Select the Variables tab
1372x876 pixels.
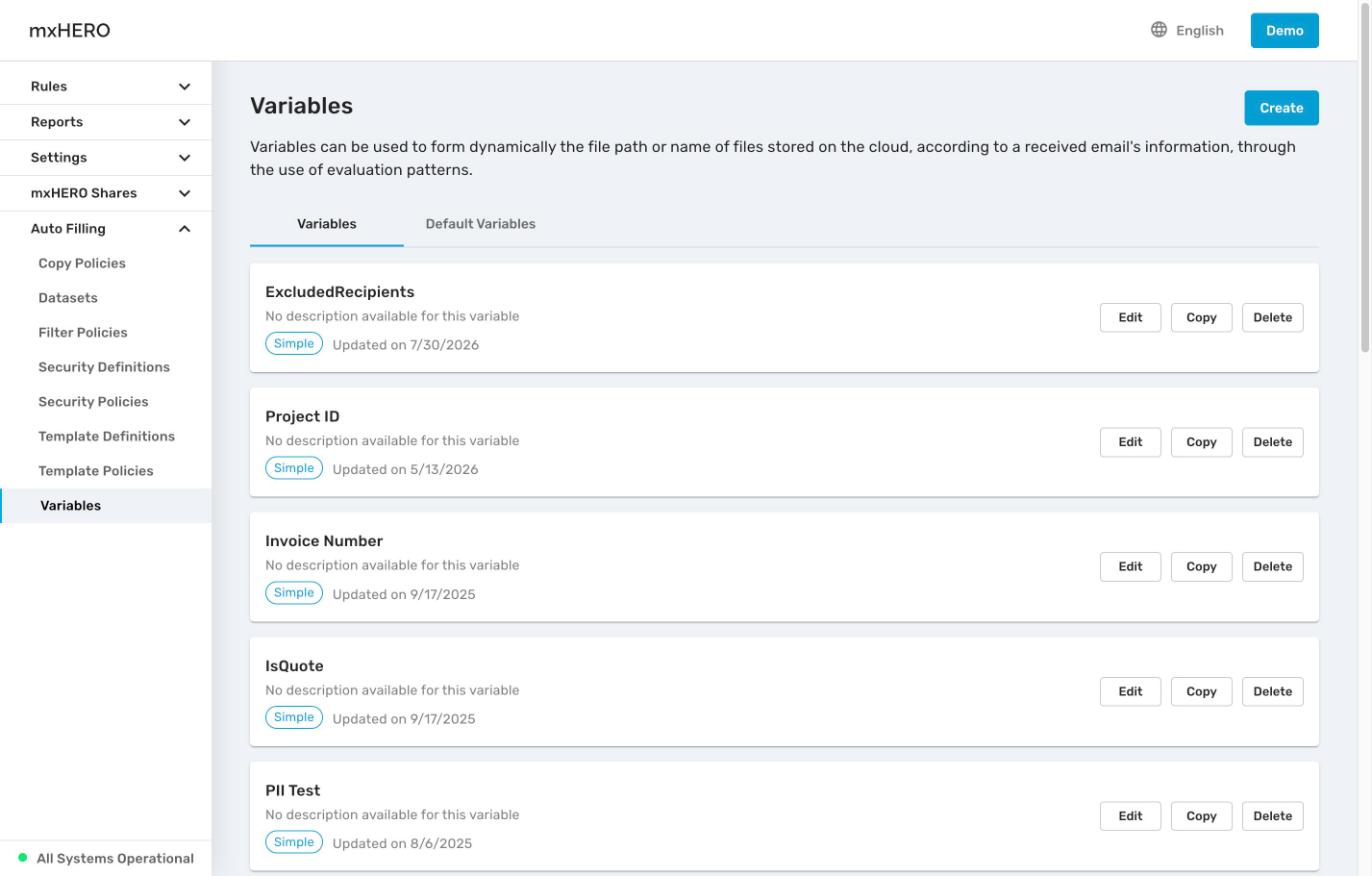[x=327, y=224]
